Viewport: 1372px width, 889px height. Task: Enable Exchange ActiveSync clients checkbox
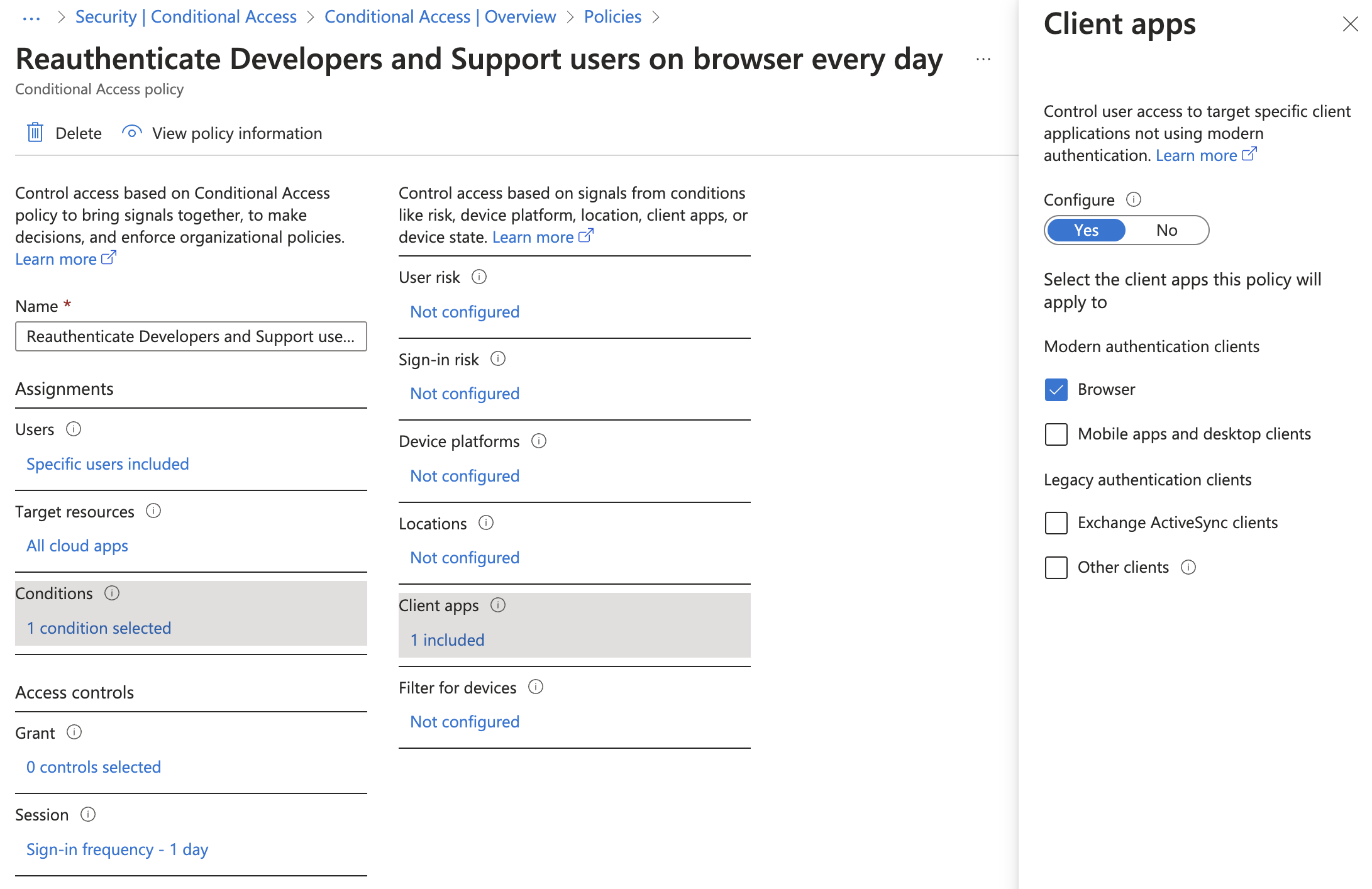(1056, 523)
